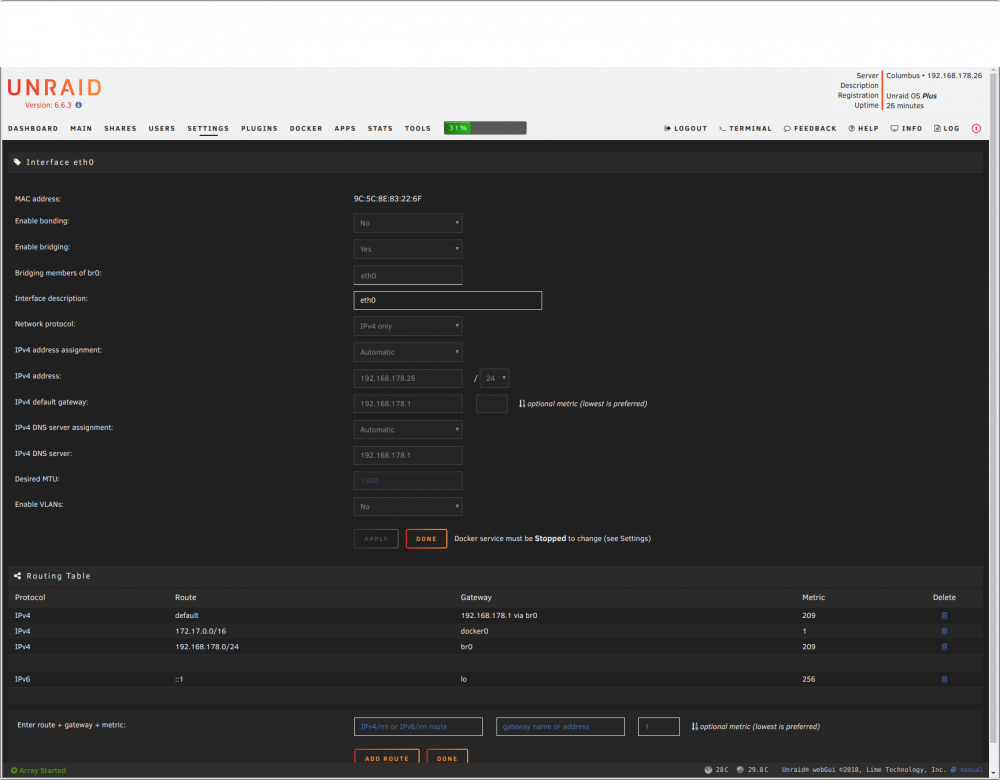This screenshot has width=1000, height=780.
Task: Click the tag icon beside Interface eth0
Action: pyautogui.click(x=17, y=162)
